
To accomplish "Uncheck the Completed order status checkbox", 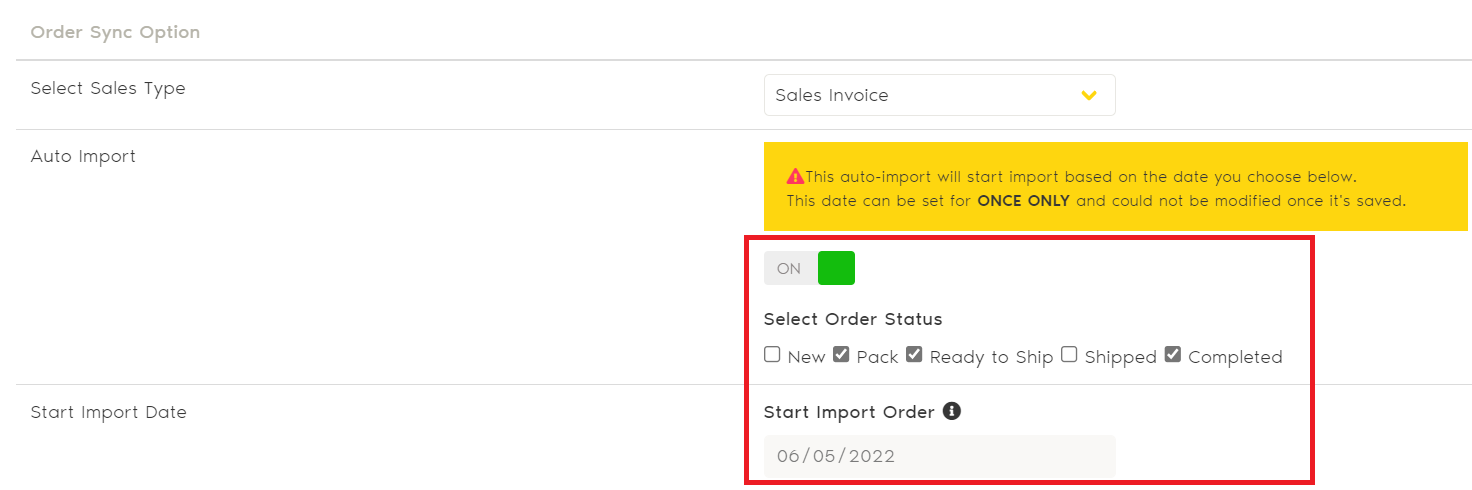I will point(1173,355).
